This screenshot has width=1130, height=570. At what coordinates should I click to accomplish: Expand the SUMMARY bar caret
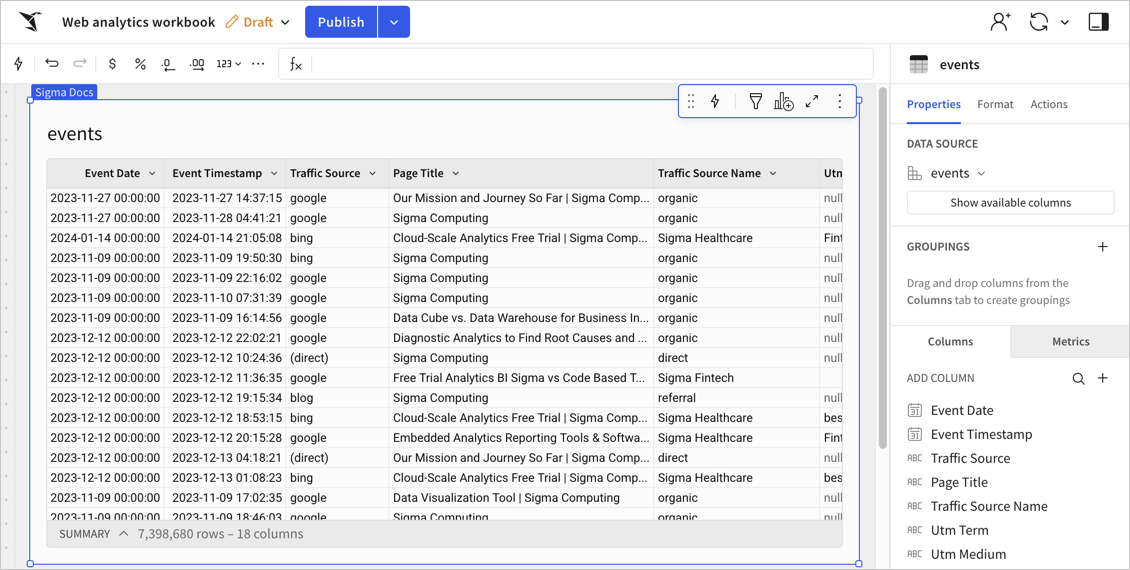coord(123,534)
